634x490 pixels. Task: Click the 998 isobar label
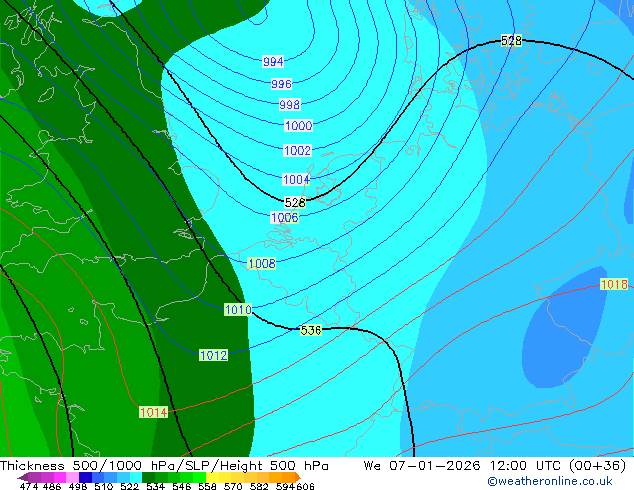[x=290, y=104]
